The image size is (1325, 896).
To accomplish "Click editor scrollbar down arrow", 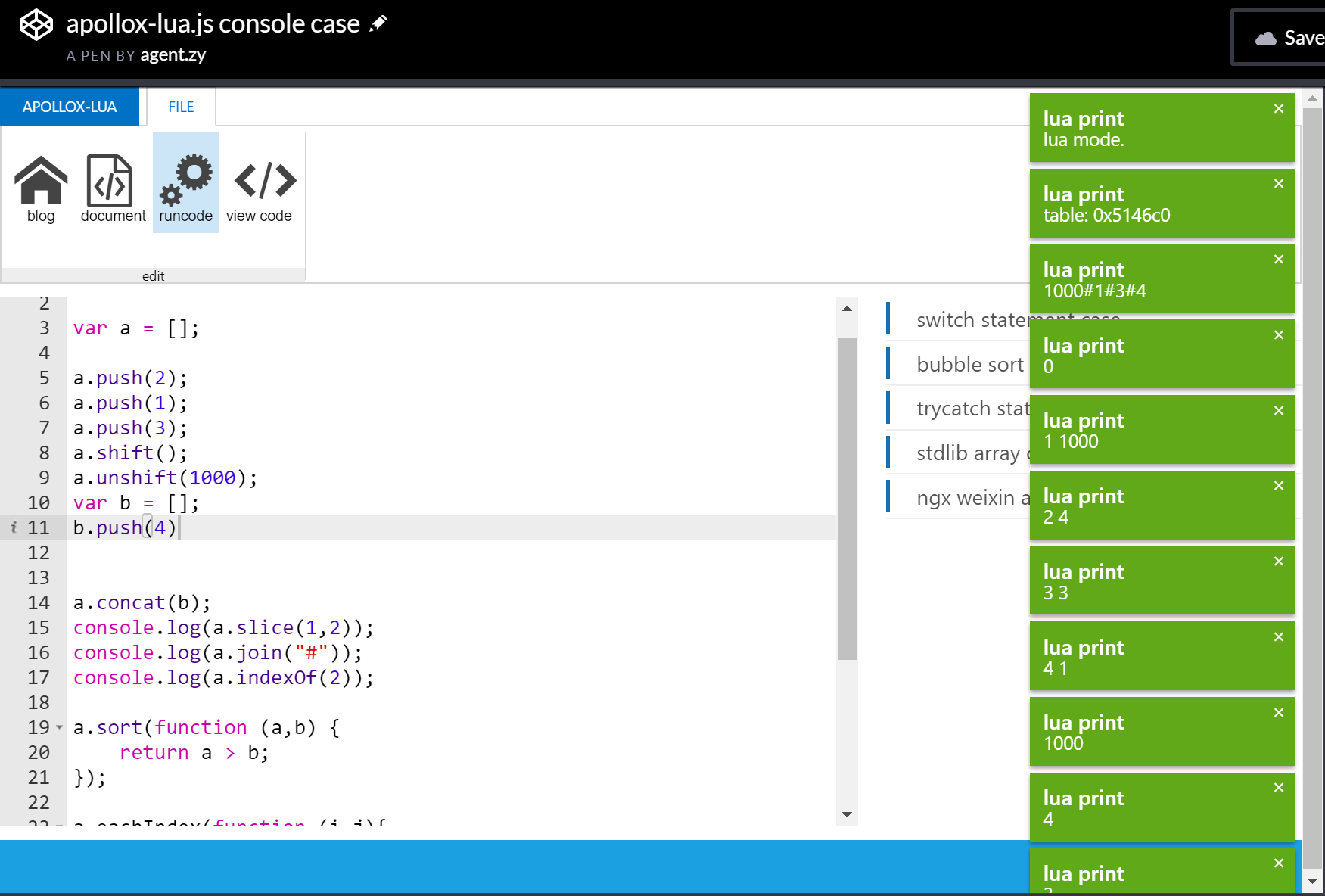I will [x=847, y=814].
